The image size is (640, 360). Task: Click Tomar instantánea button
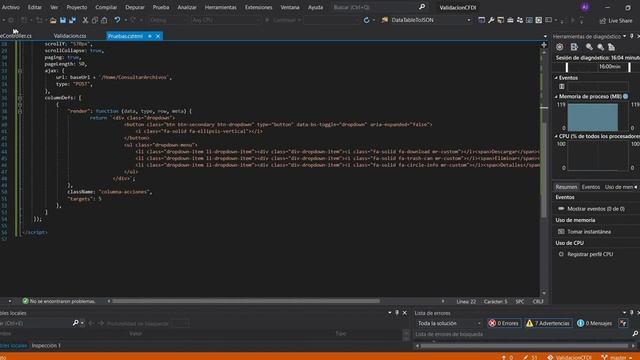589,231
